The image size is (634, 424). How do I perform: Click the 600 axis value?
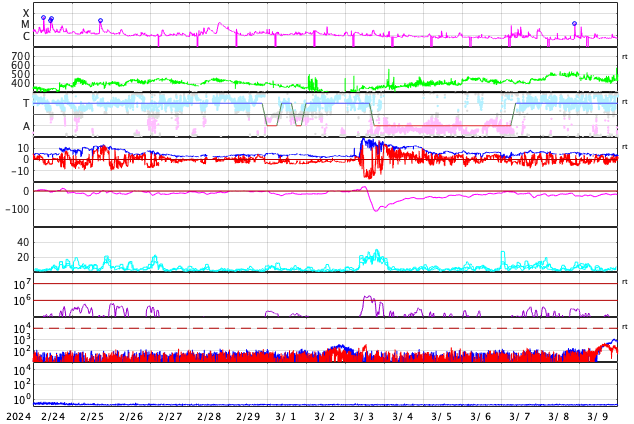point(21,65)
